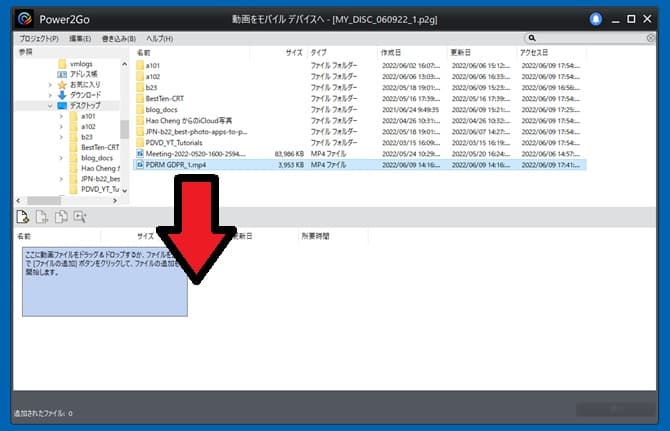
Task: Open the ヘルプ(H) menu
Action: click(x=160, y=38)
